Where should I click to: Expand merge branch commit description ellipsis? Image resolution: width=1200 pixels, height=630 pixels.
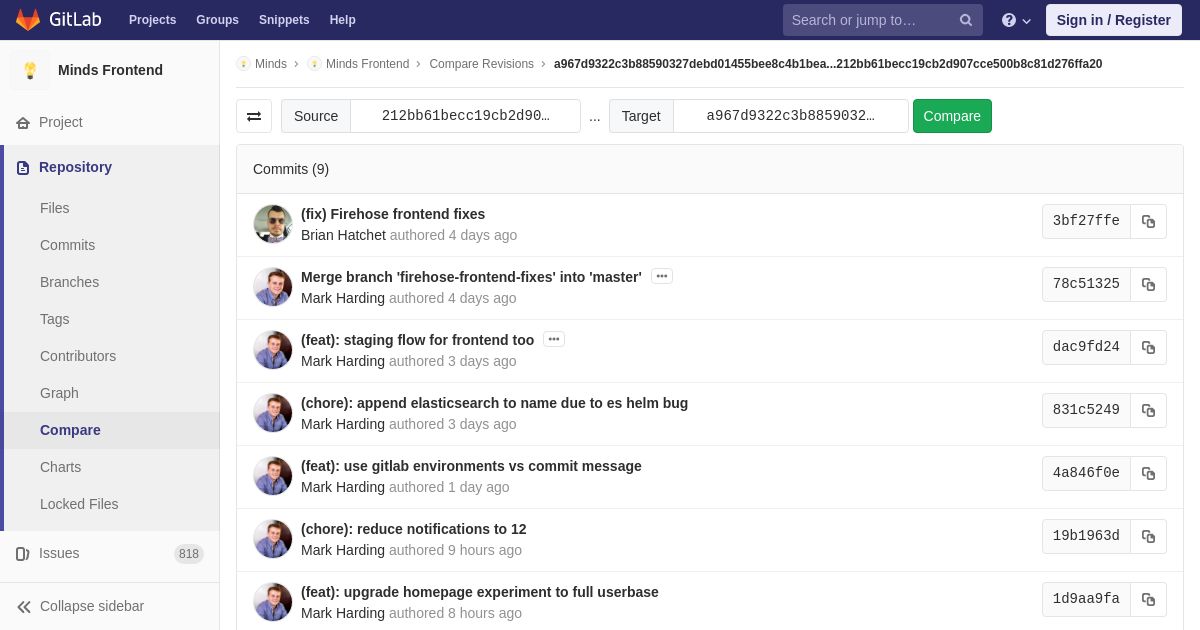click(x=662, y=276)
